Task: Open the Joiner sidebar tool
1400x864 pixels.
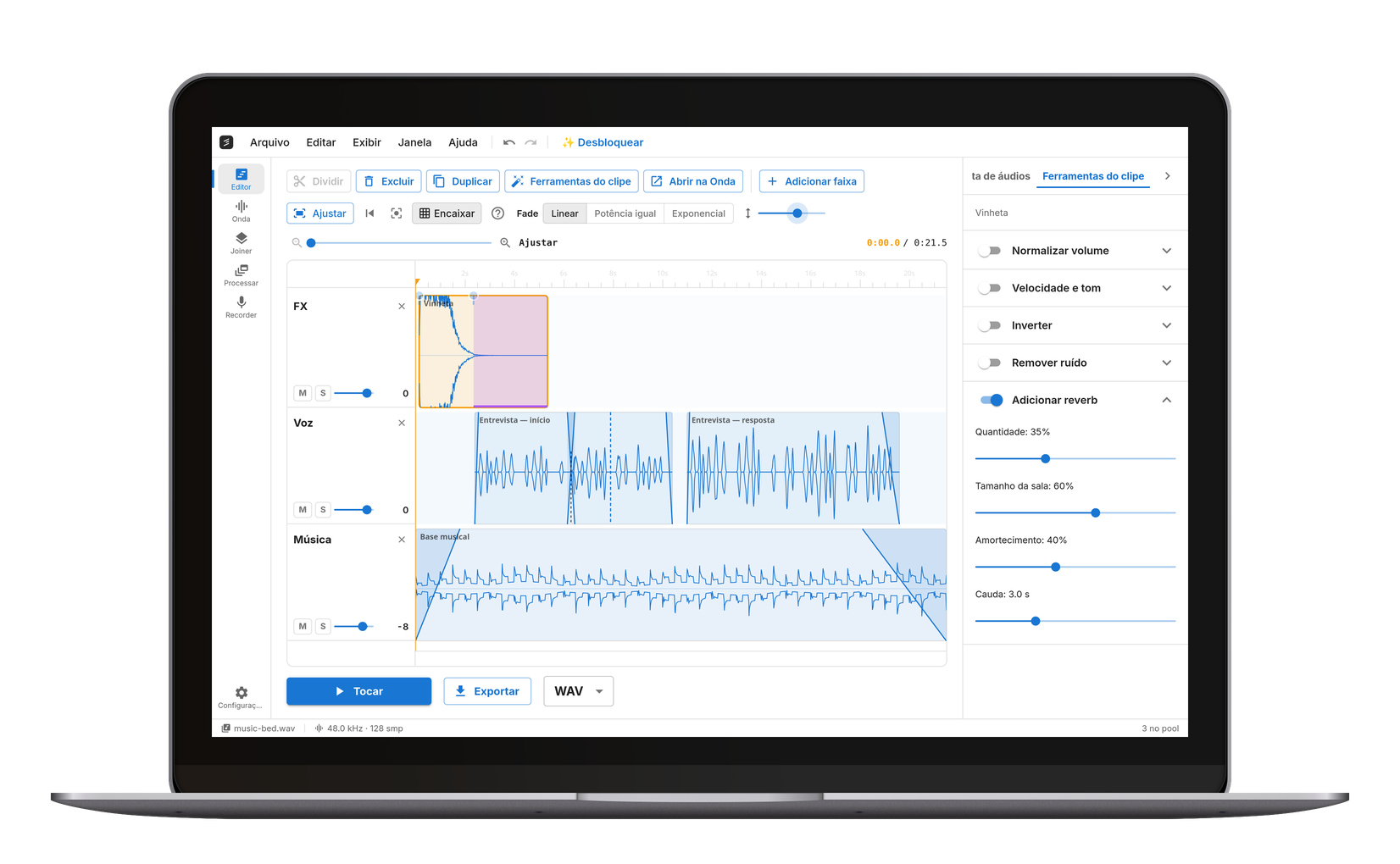Action: (x=242, y=243)
